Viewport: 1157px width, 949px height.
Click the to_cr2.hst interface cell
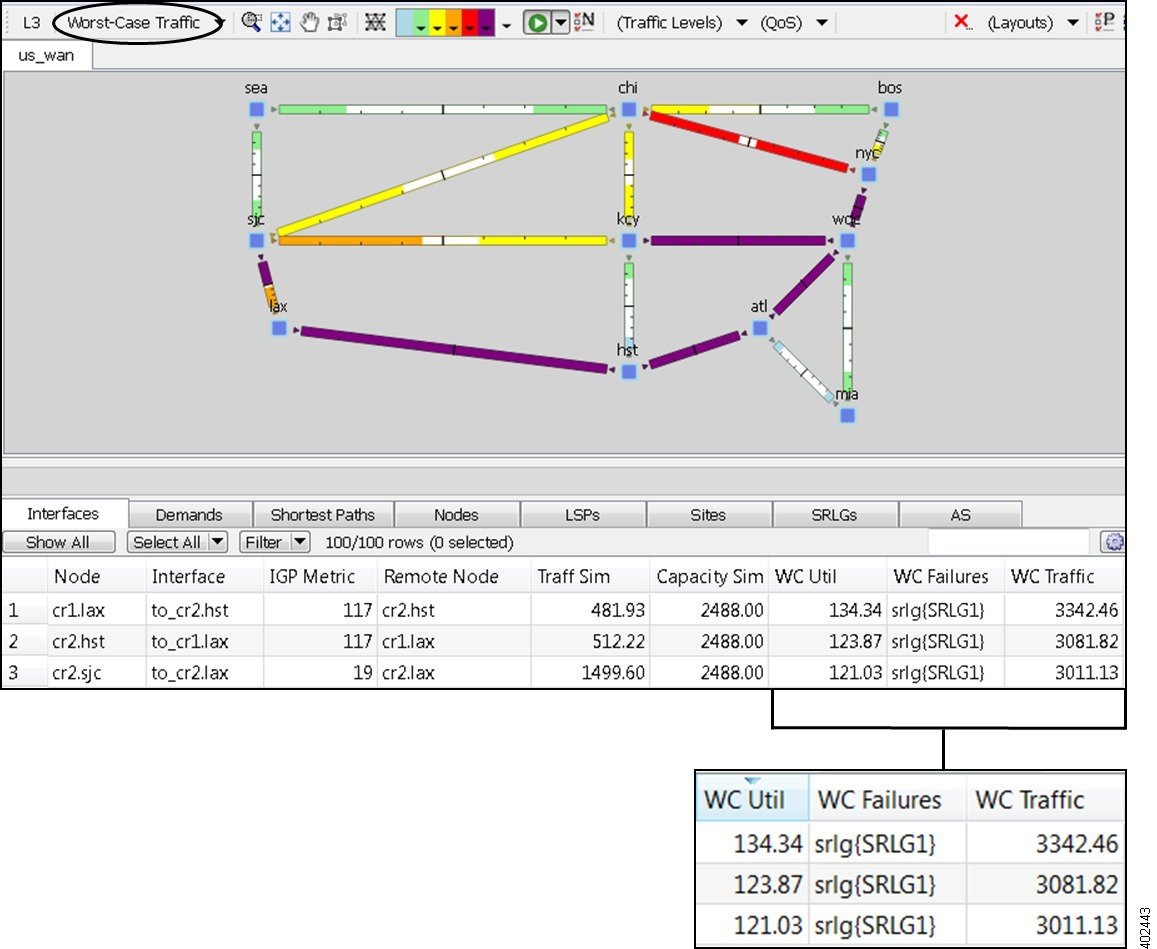(204, 610)
